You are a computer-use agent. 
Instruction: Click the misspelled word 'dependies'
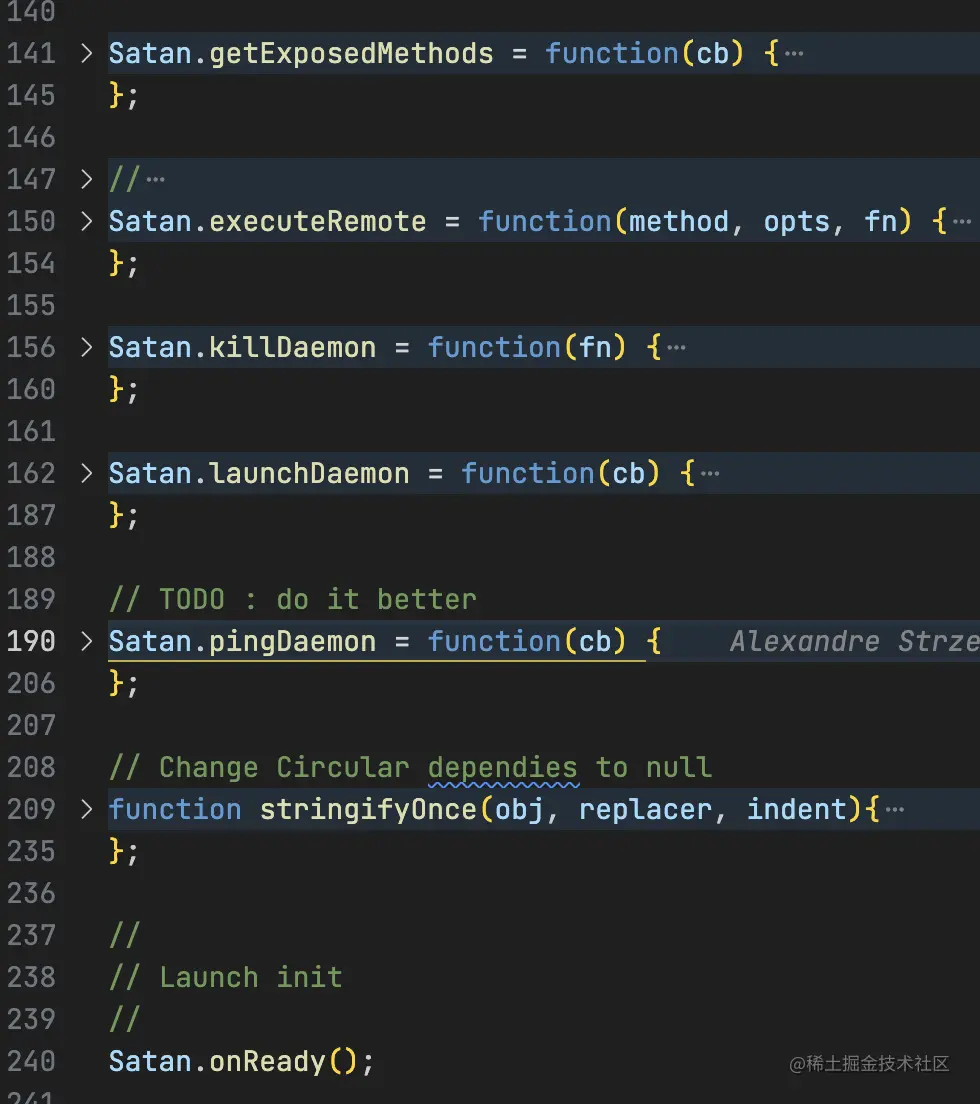click(x=503, y=767)
